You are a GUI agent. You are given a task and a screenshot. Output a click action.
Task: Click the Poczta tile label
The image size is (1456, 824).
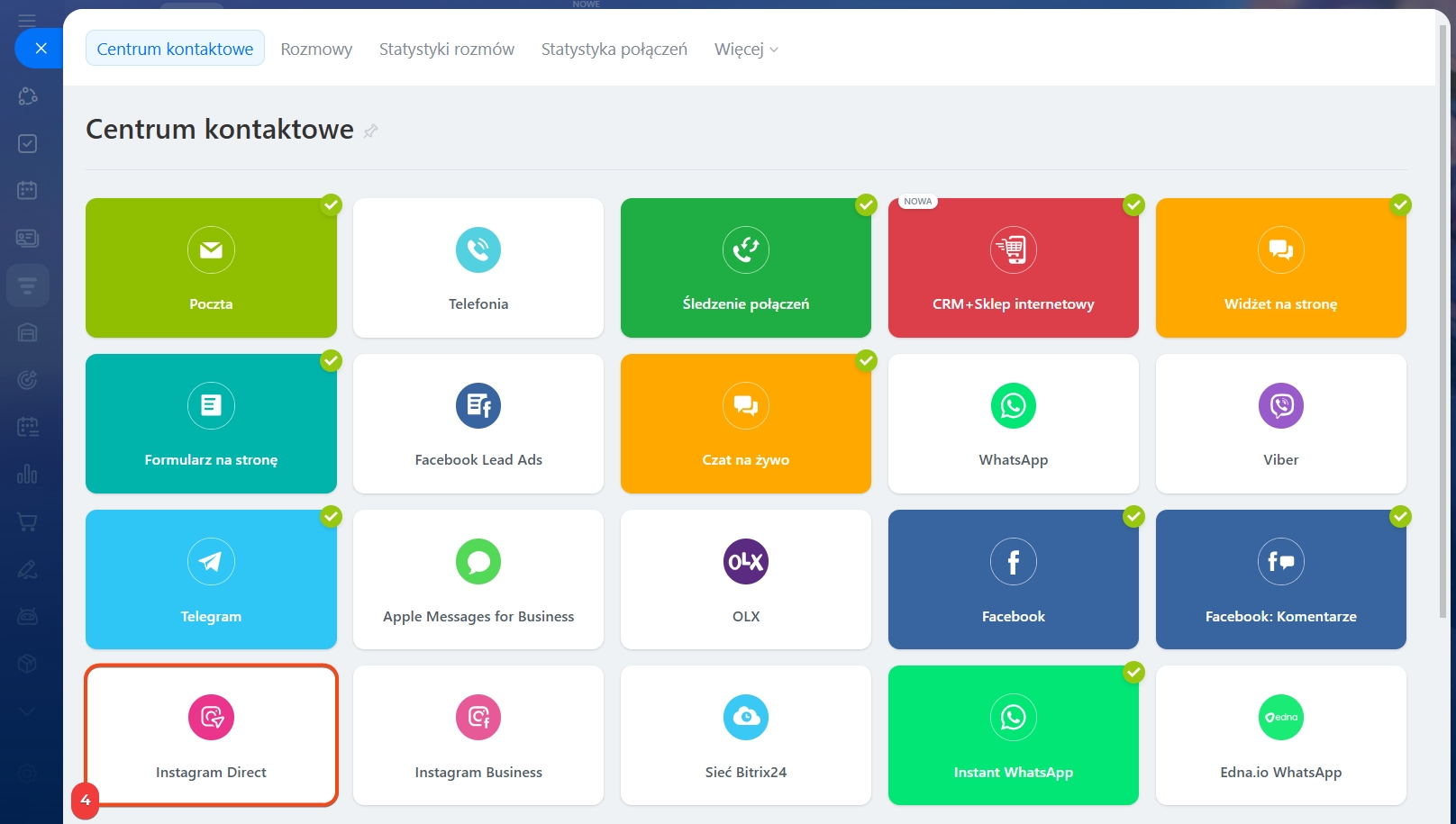tap(211, 304)
